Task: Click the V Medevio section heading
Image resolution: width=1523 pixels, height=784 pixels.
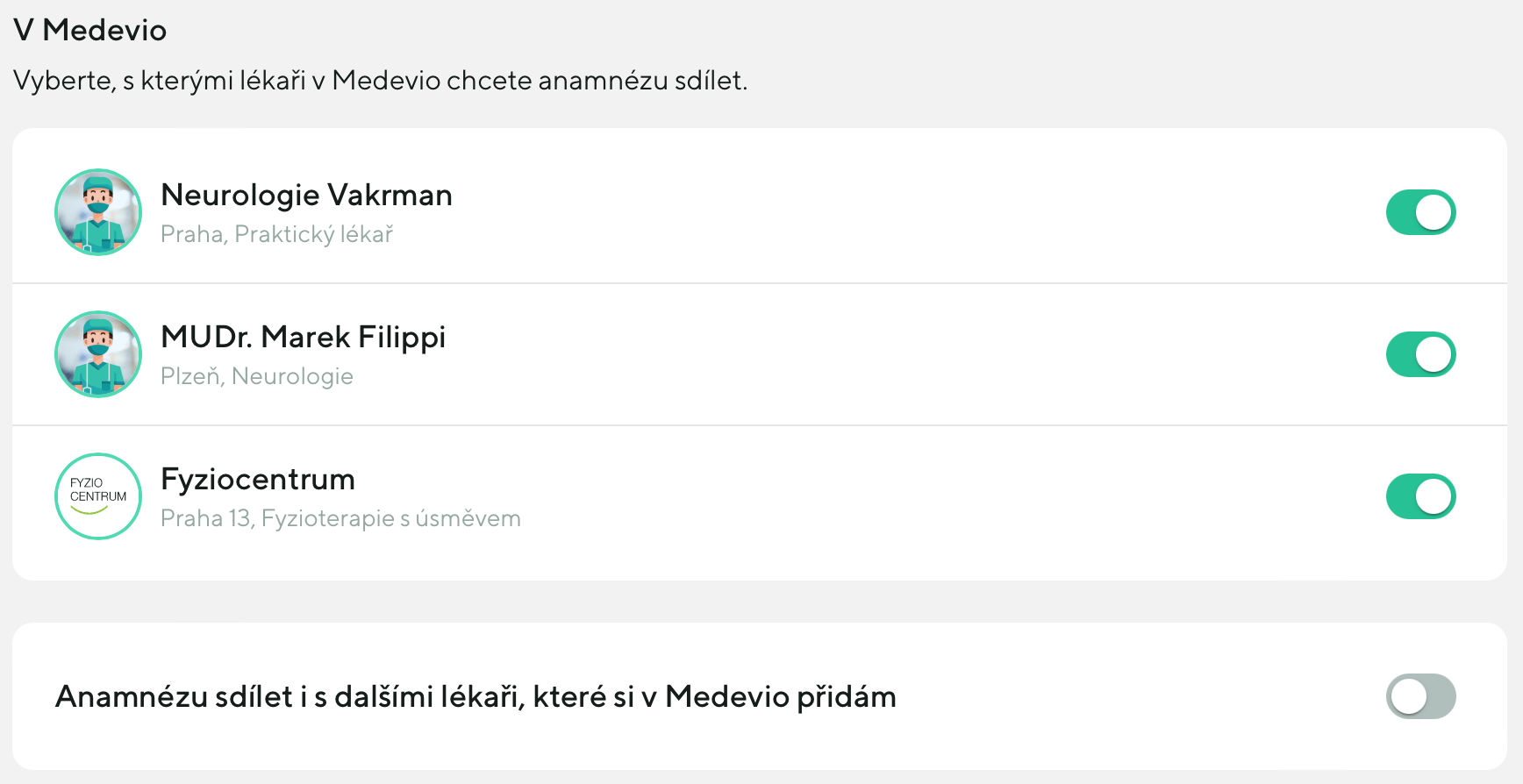Action: (x=89, y=29)
